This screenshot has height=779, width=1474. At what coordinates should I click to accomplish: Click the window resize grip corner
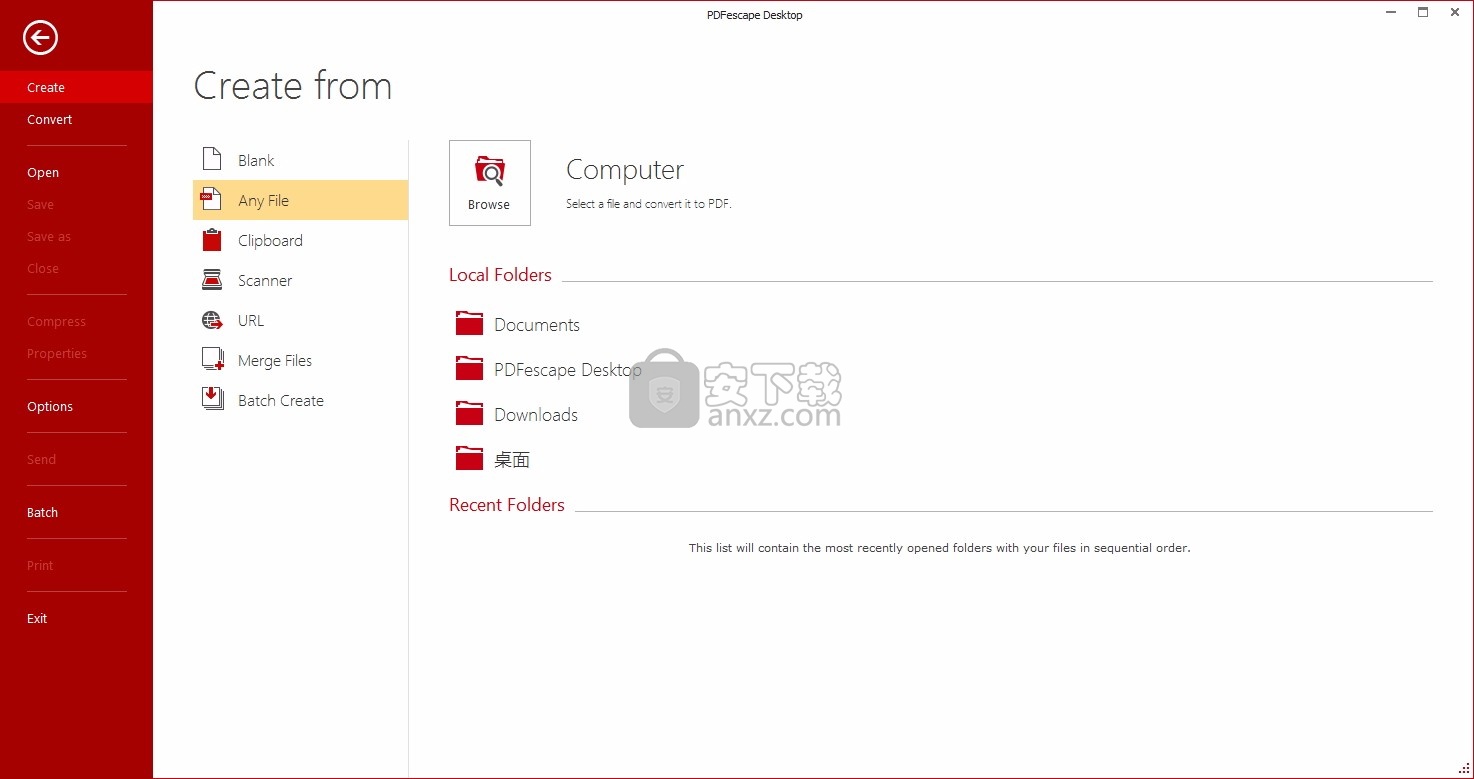click(x=1466, y=771)
